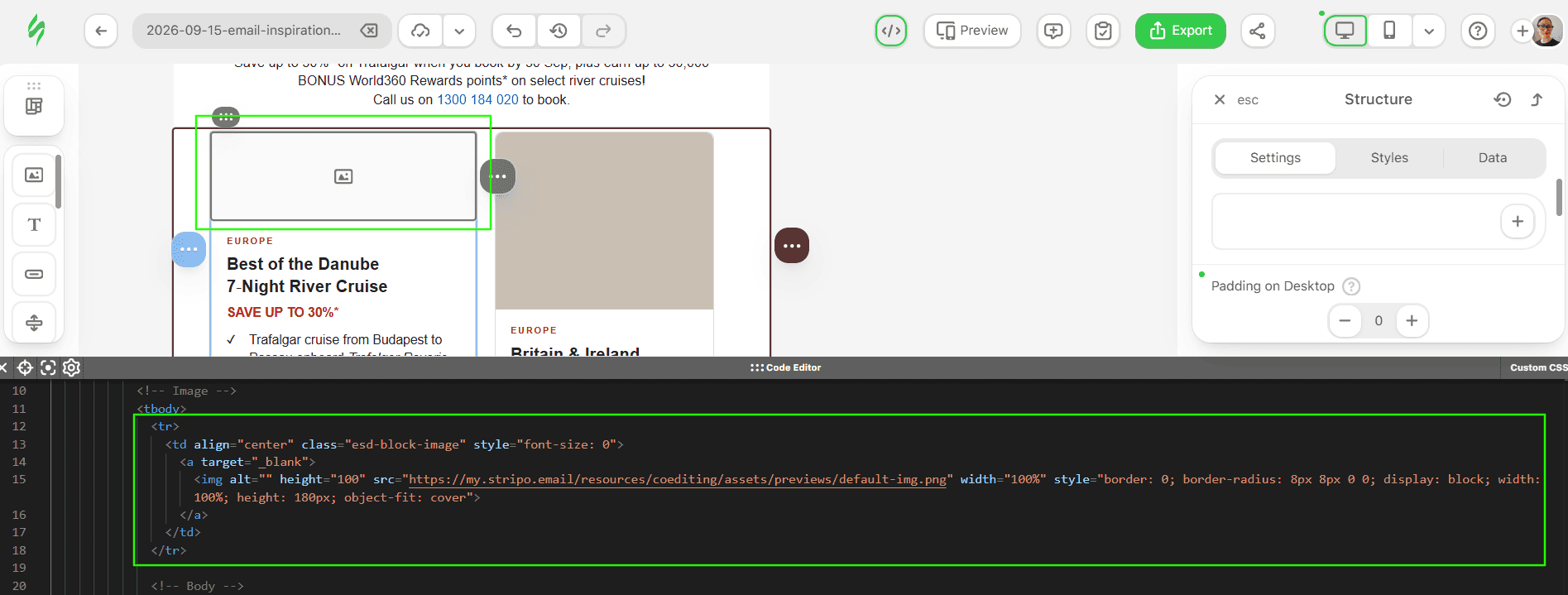Image resolution: width=1568 pixels, height=595 pixels.
Task: Click the '<!-- Image -->' comment line
Action: pyautogui.click(x=187, y=391)
